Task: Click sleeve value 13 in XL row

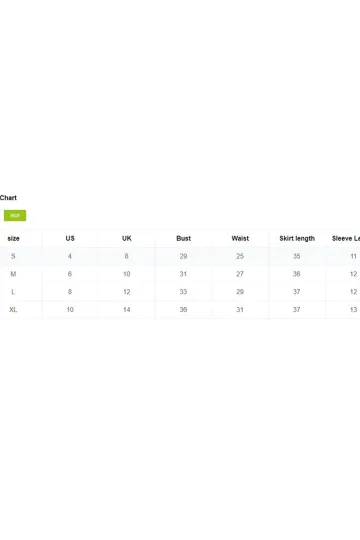Action: (x=353, y=310)
